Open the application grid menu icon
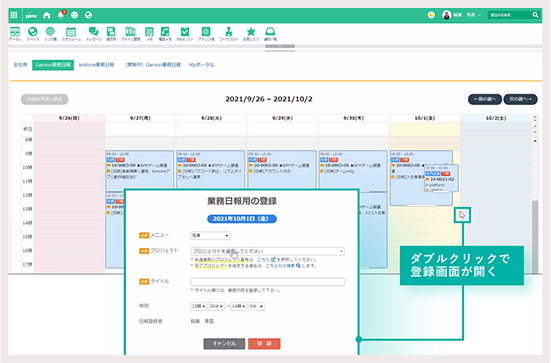 tap(14, 15)
